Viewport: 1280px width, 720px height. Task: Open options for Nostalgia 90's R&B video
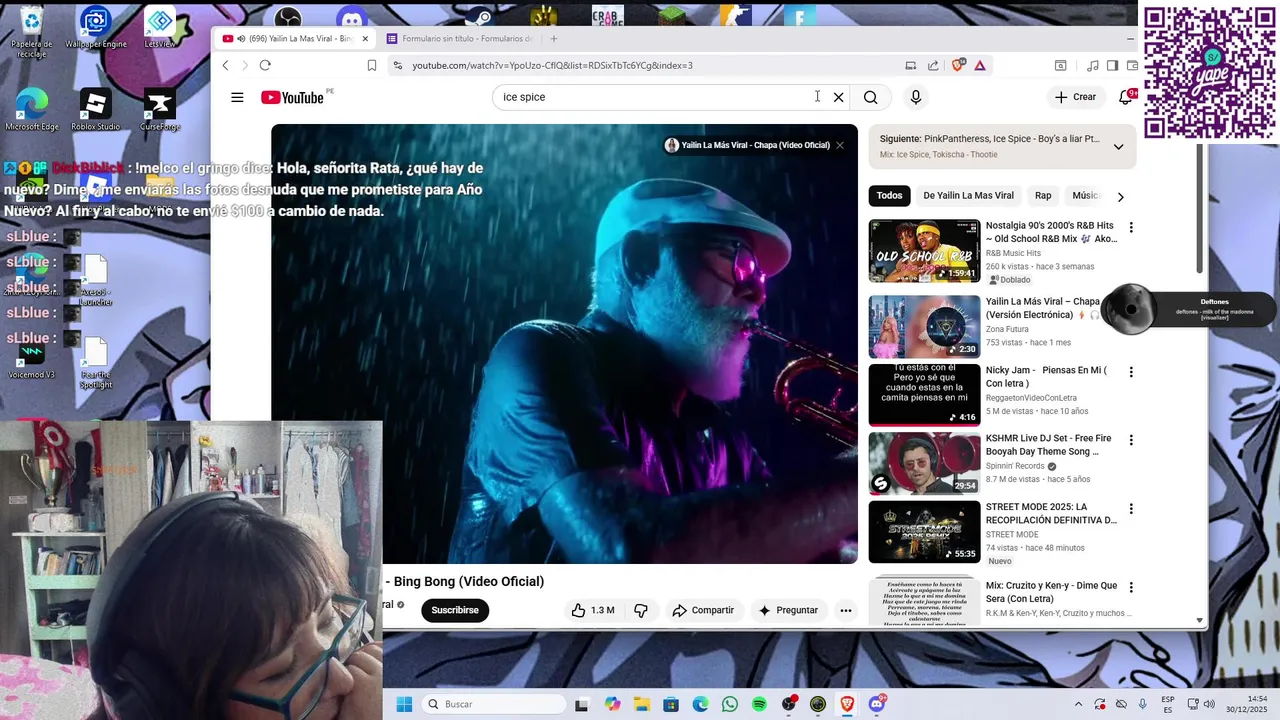[x=1131, y=227]
